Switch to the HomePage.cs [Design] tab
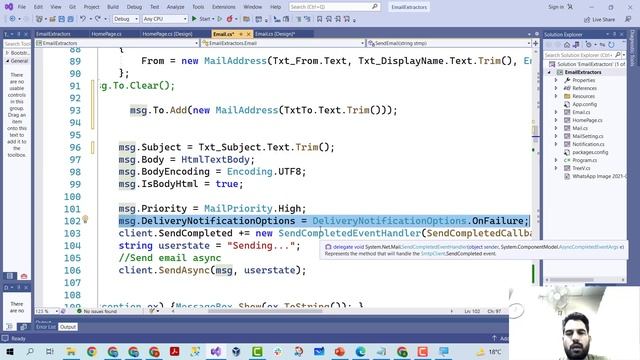The height and width of the screenshot is (360, 640). [167, 34]
